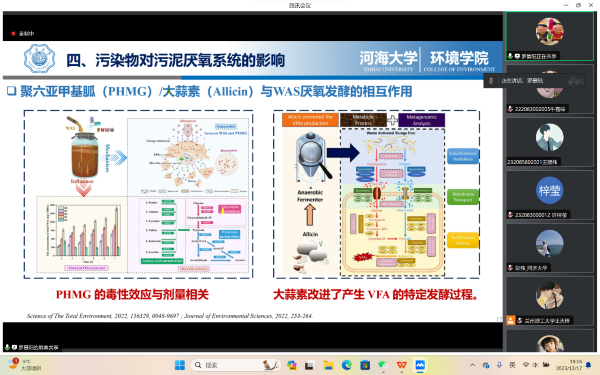Toggle the muted microphone in speaking-status bar
Image resolution: width=600 pixels, height=375 pixels.
pyautogui.click(x=491, y=81)
